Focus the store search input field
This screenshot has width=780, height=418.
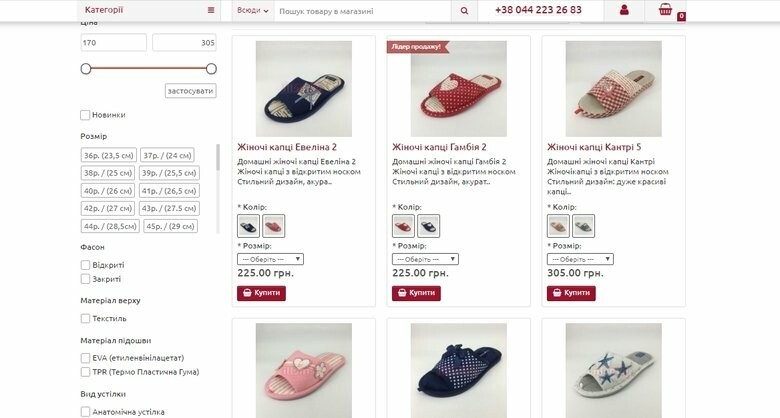point(362,11)
